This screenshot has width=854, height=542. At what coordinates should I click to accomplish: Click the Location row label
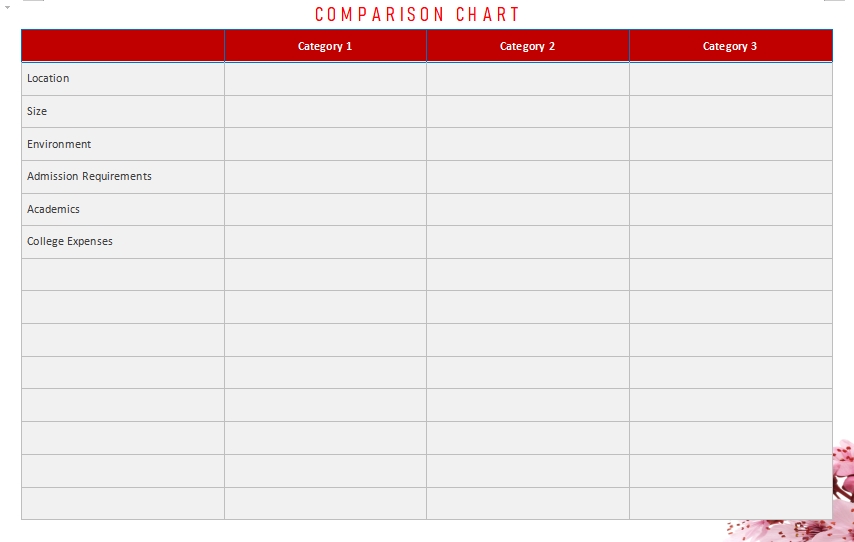coord(48,78)
